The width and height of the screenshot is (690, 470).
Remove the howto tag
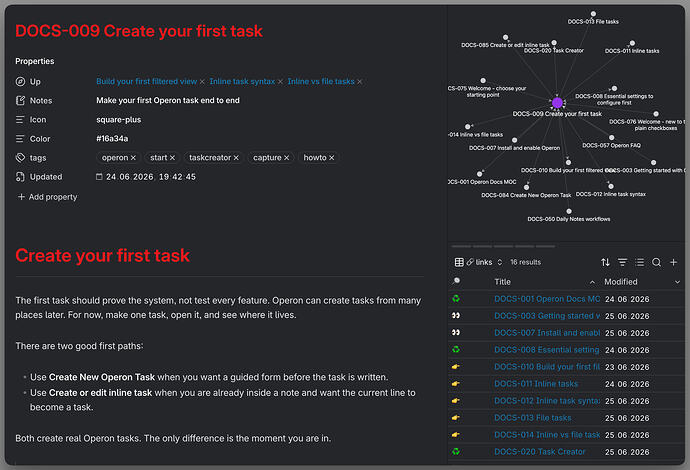[332, 158]
